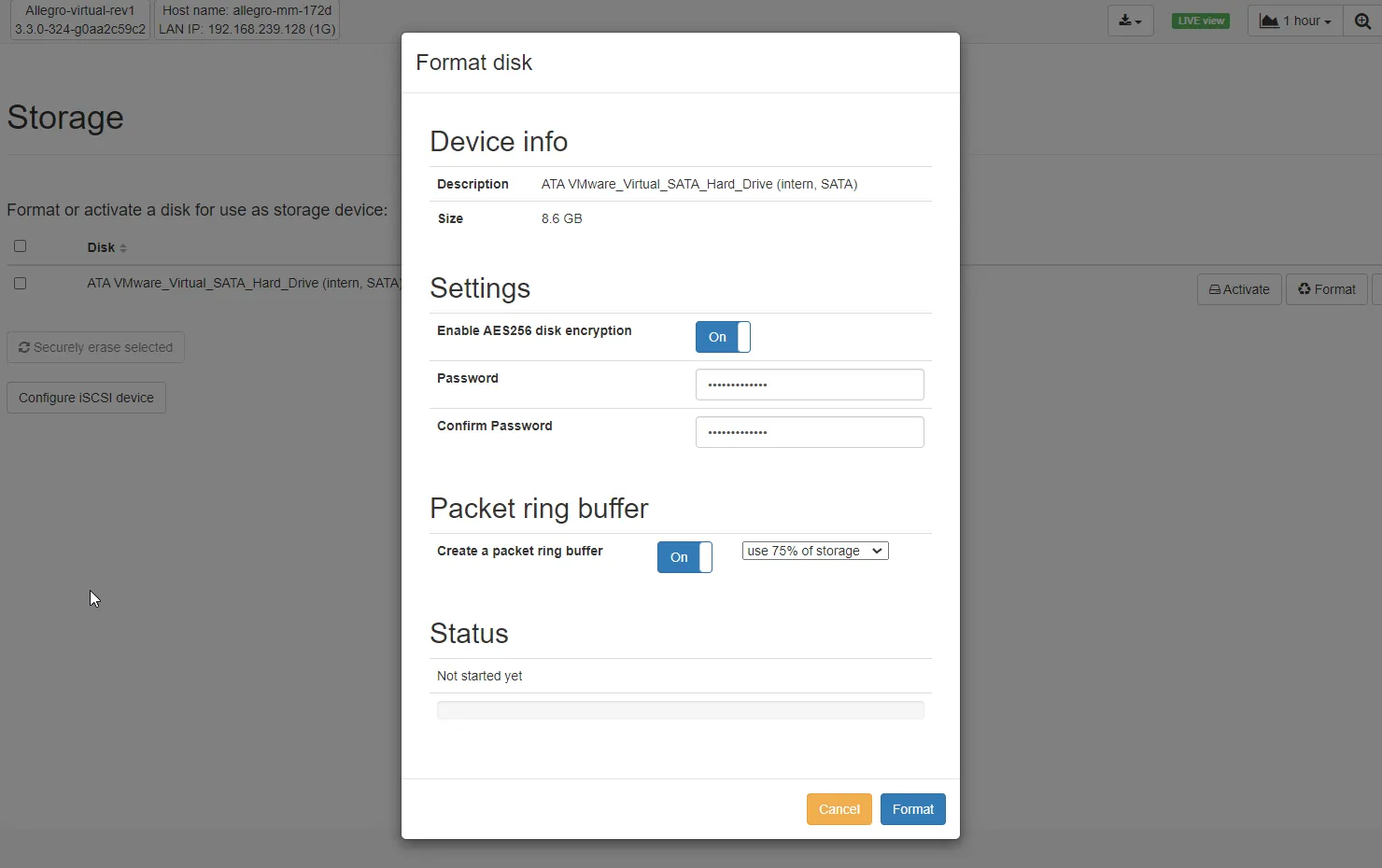Image resolution: width=1382 pixels, height=868 pixels.
Task: Click Securely erase selected button
Action: (x=95, y=347)
